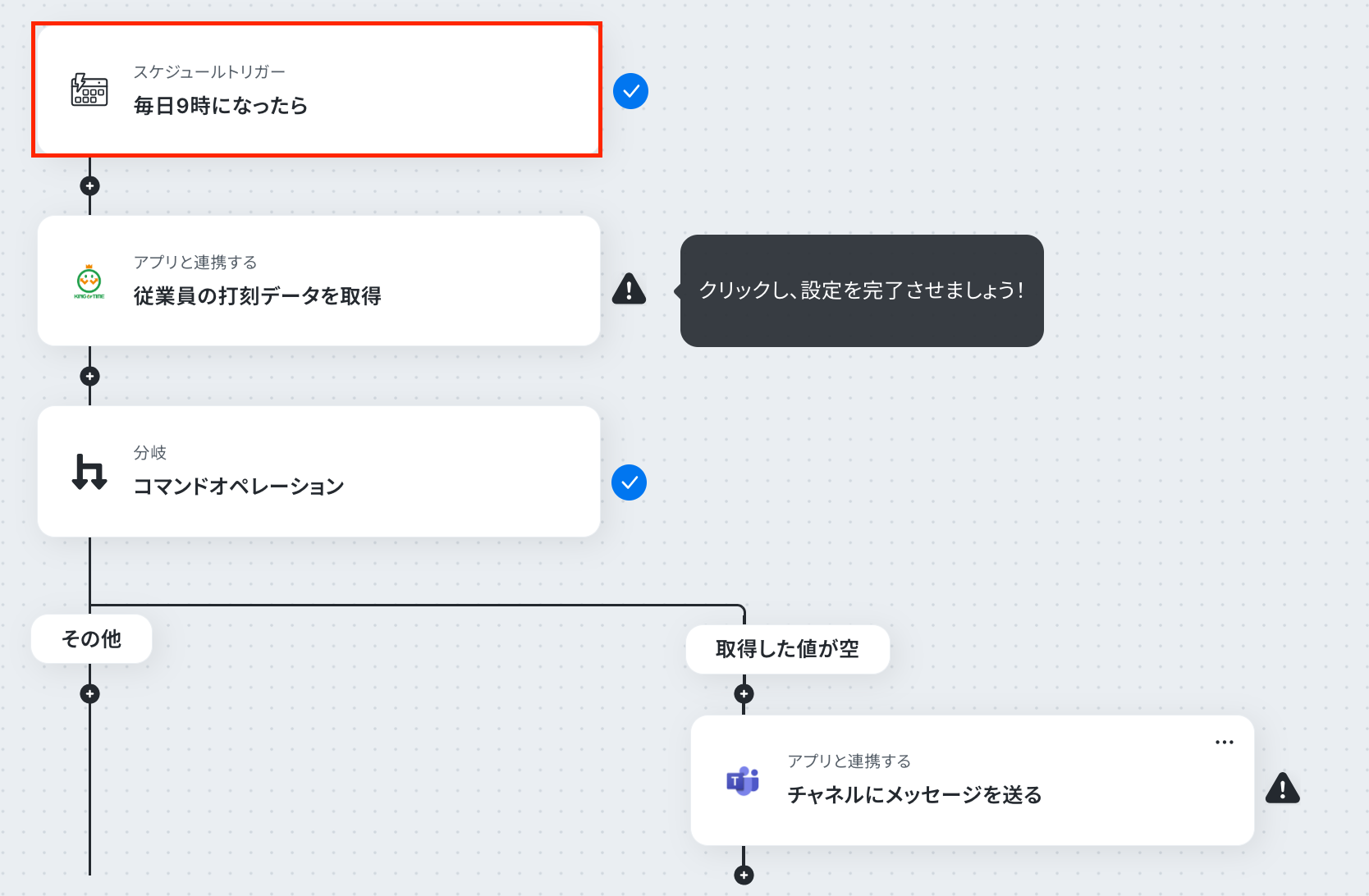Add step under その他 branch
Viewport: 1369px width, 896px height.
point(89,693)
